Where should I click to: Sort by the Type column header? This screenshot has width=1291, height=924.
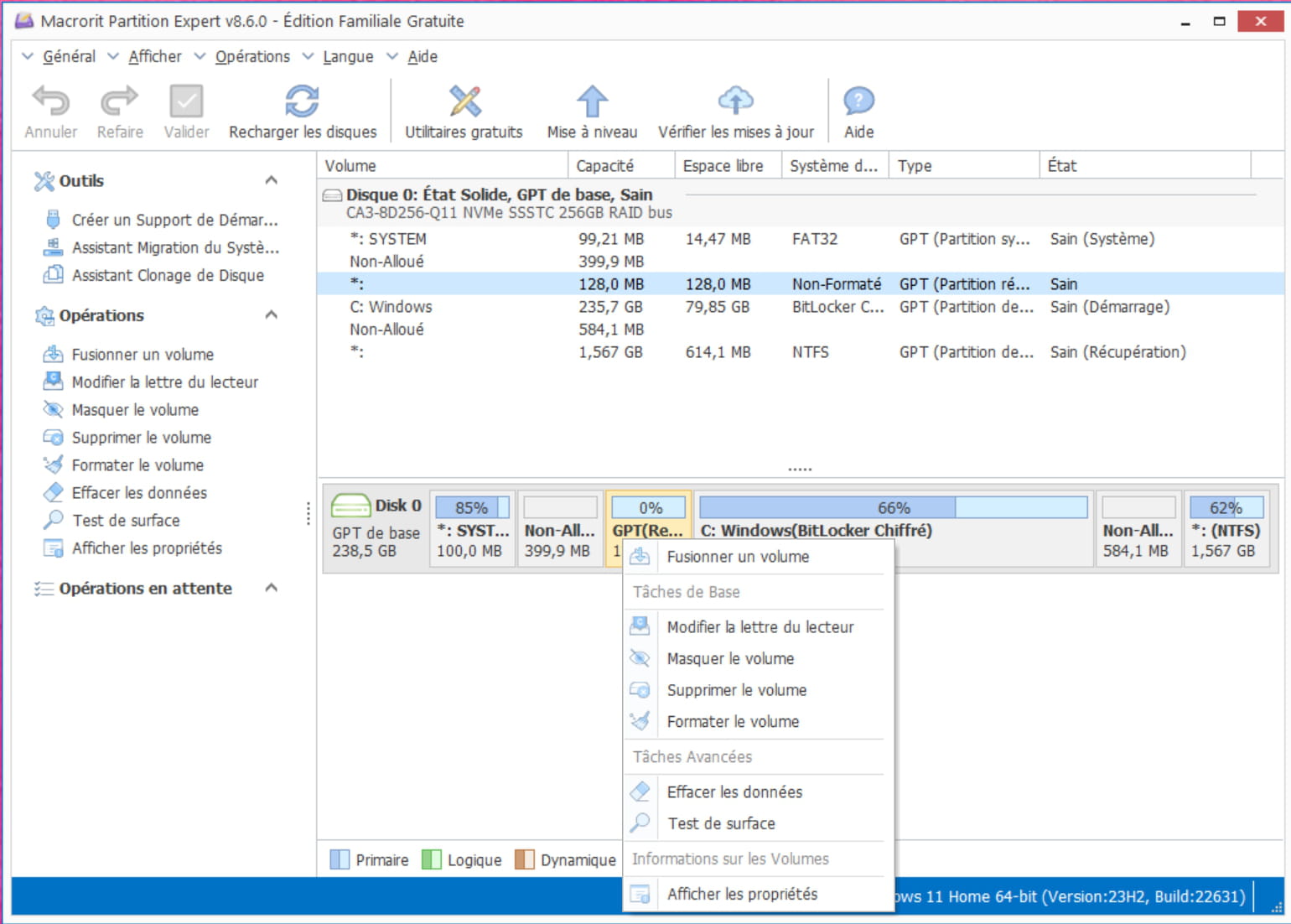tap(964, 165)
